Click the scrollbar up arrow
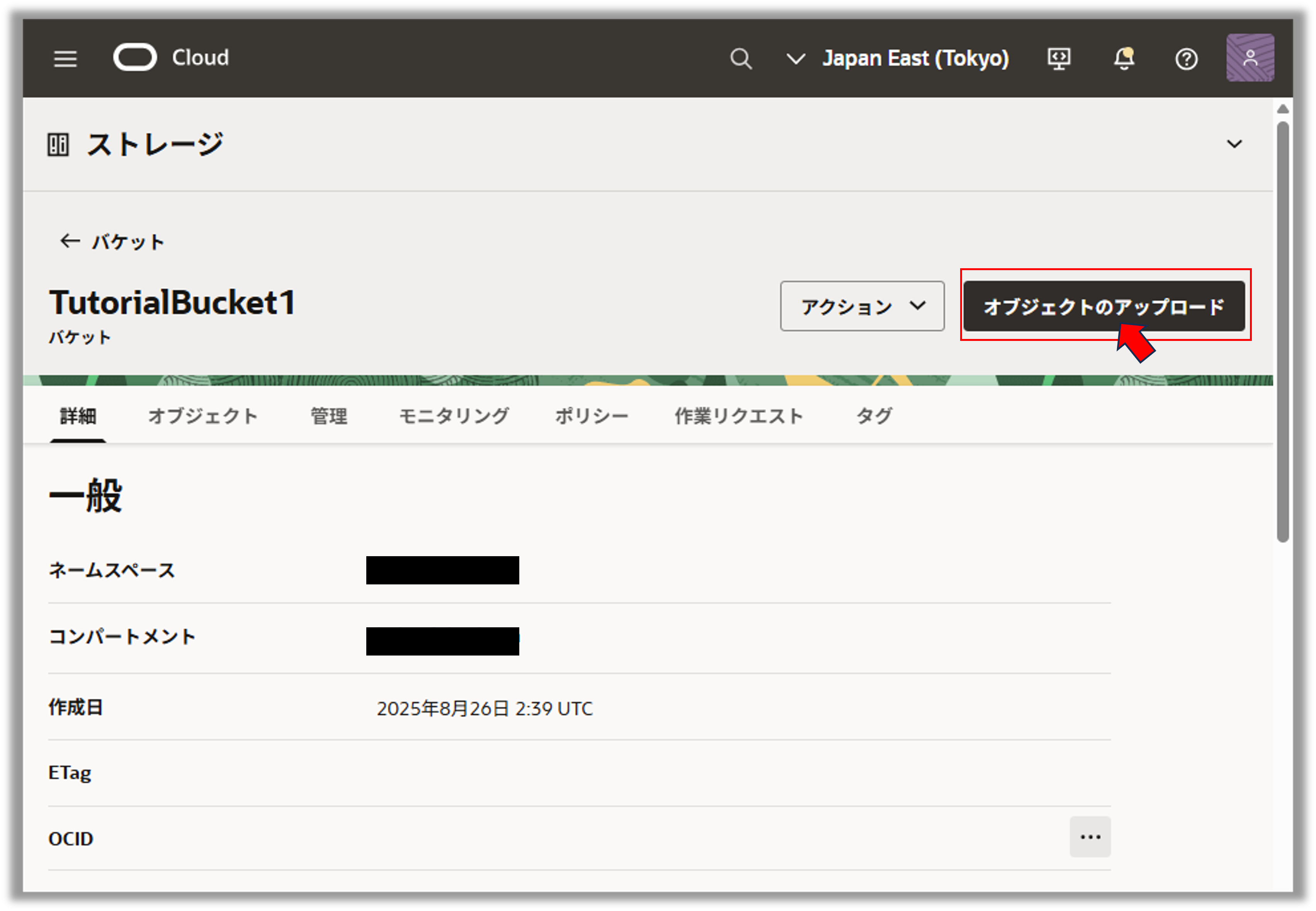This screenshot has width=1316, height=911. (x=1282, y=109)
